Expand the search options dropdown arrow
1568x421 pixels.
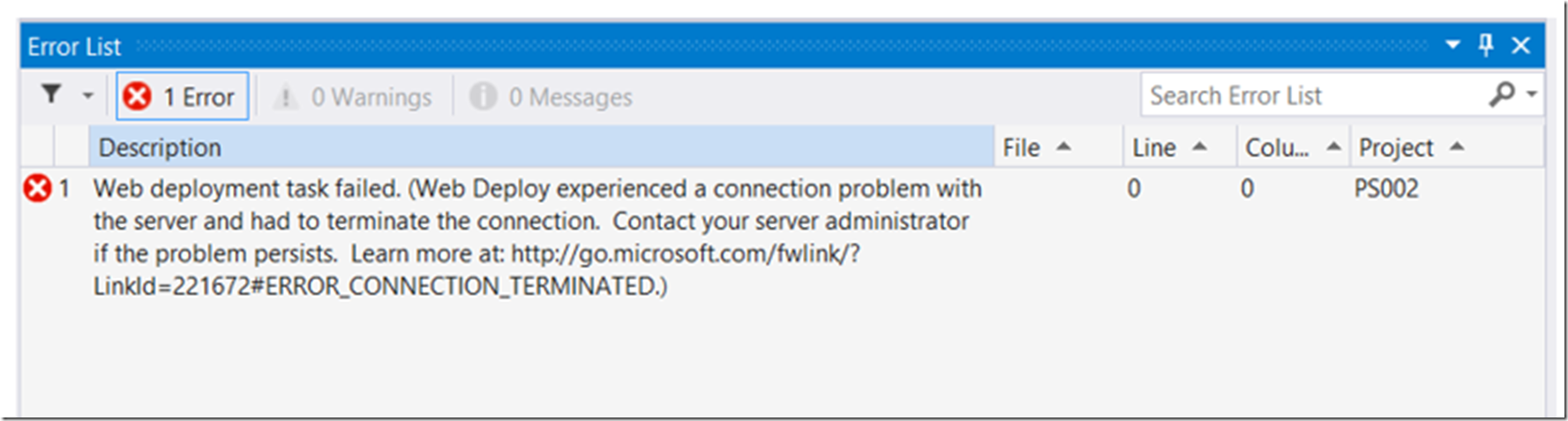point(1533,94)
